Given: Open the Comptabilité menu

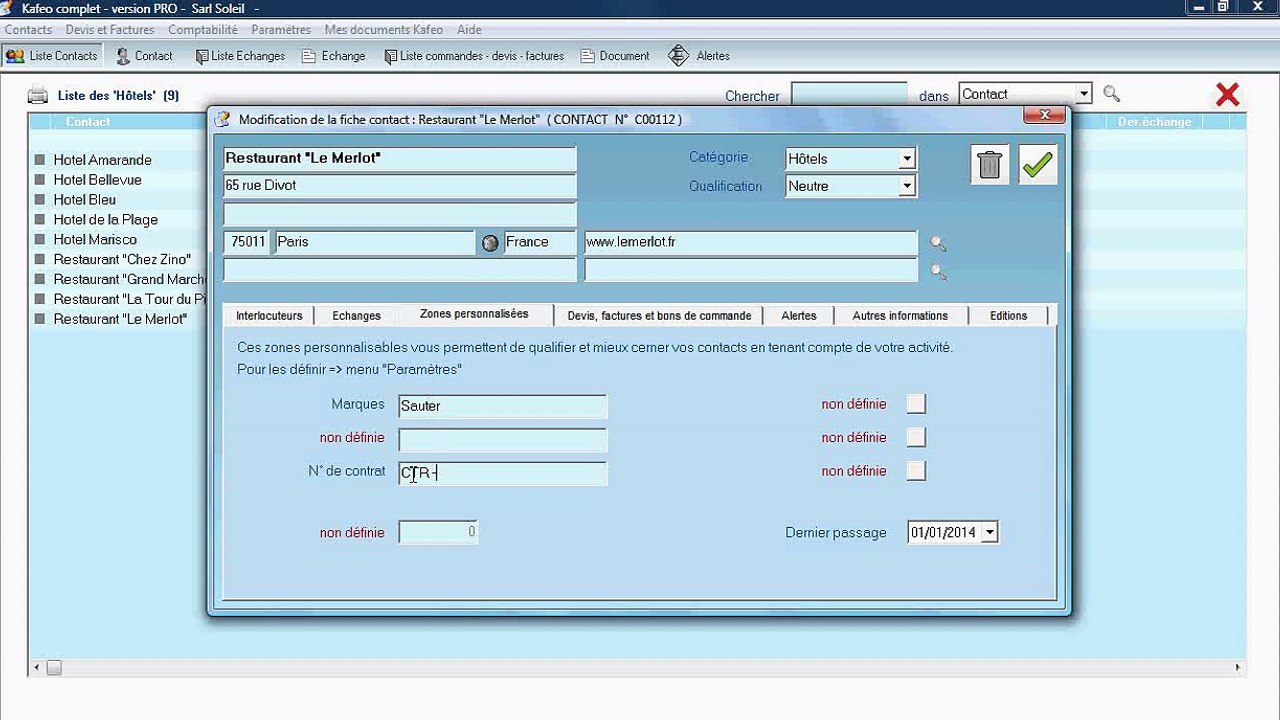Looking at the screenshot, I should click(203, 30).
